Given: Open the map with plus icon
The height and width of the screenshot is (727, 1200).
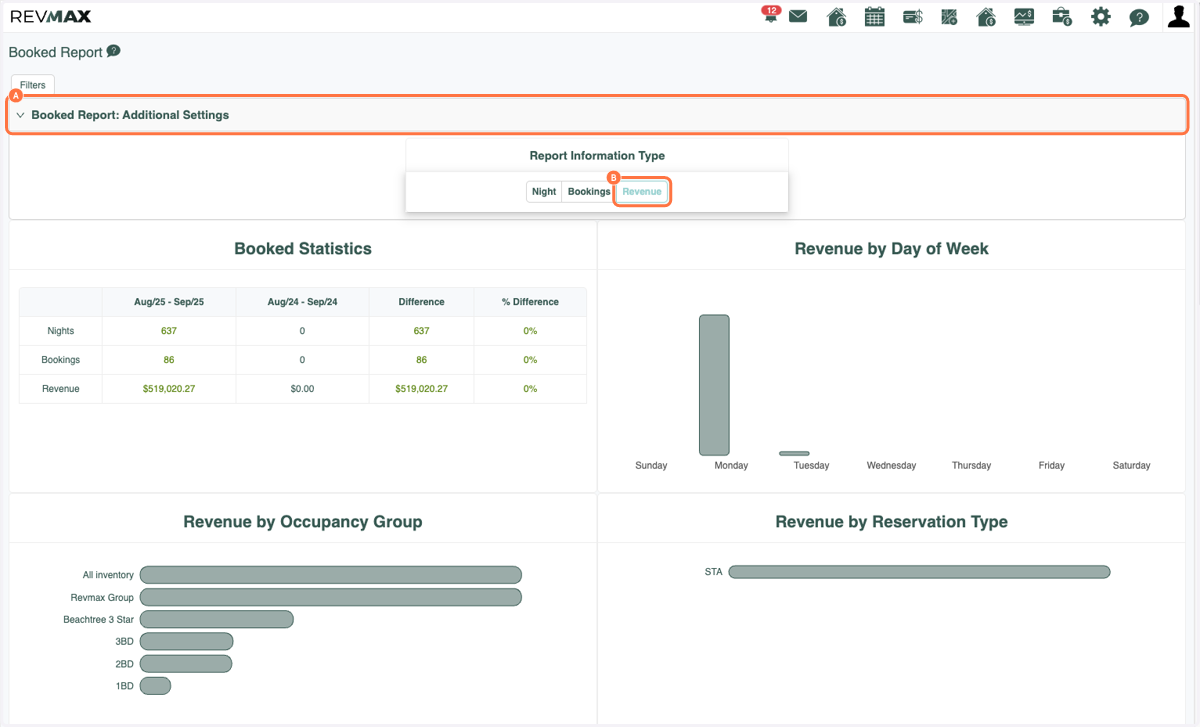Looking at the screenshot, I should click(x=950, y=16).
